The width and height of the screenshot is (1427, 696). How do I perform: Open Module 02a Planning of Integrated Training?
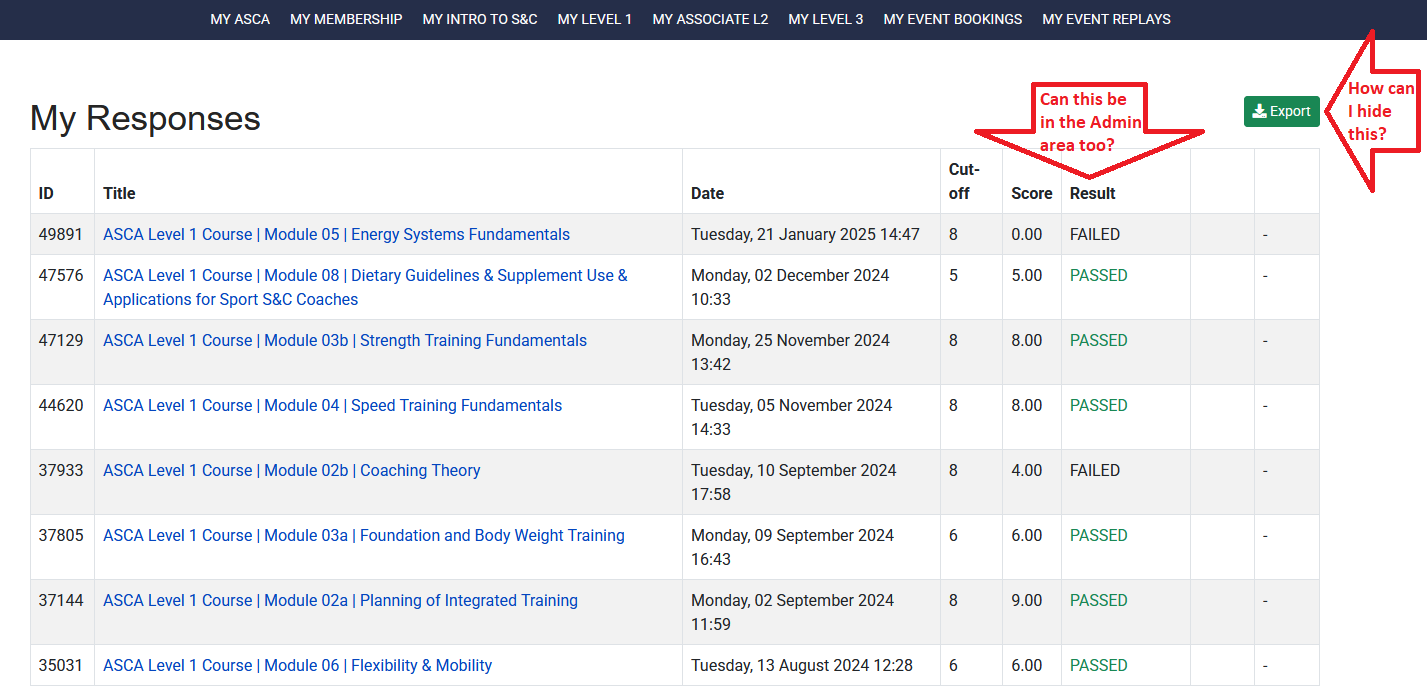point(340,601)
